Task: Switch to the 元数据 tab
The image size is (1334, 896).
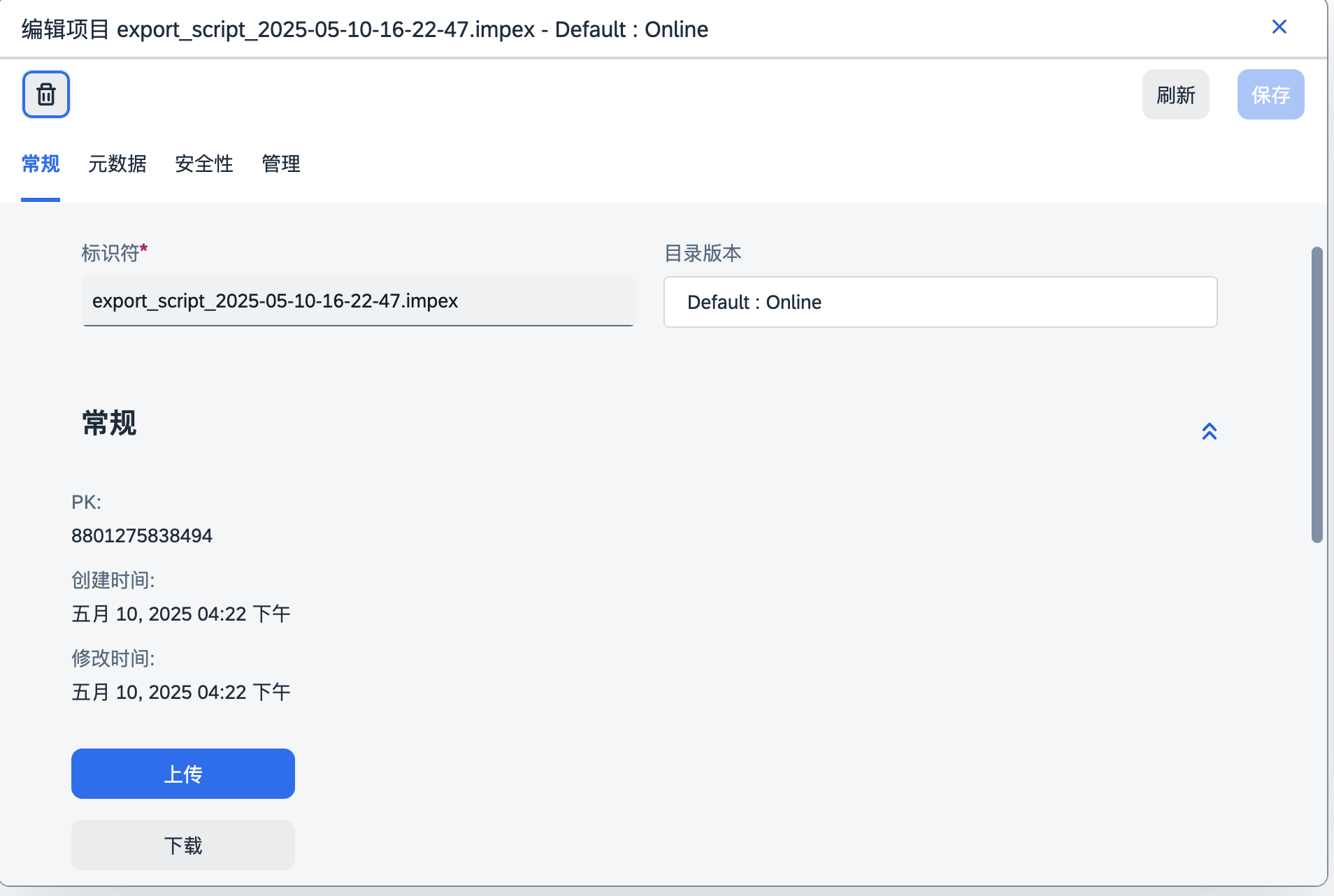Action: [x=117, y=164]
